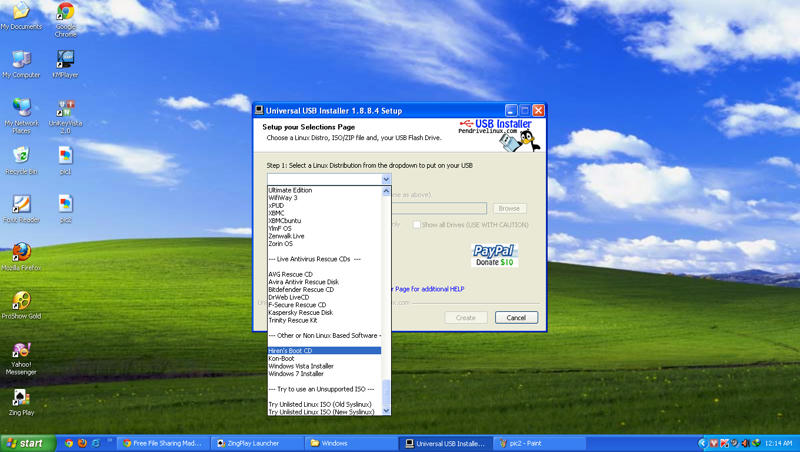The width and height of the screenshot is (800, 452).
Task: Click the Cancel button
Action: click(x=516, y=317)
